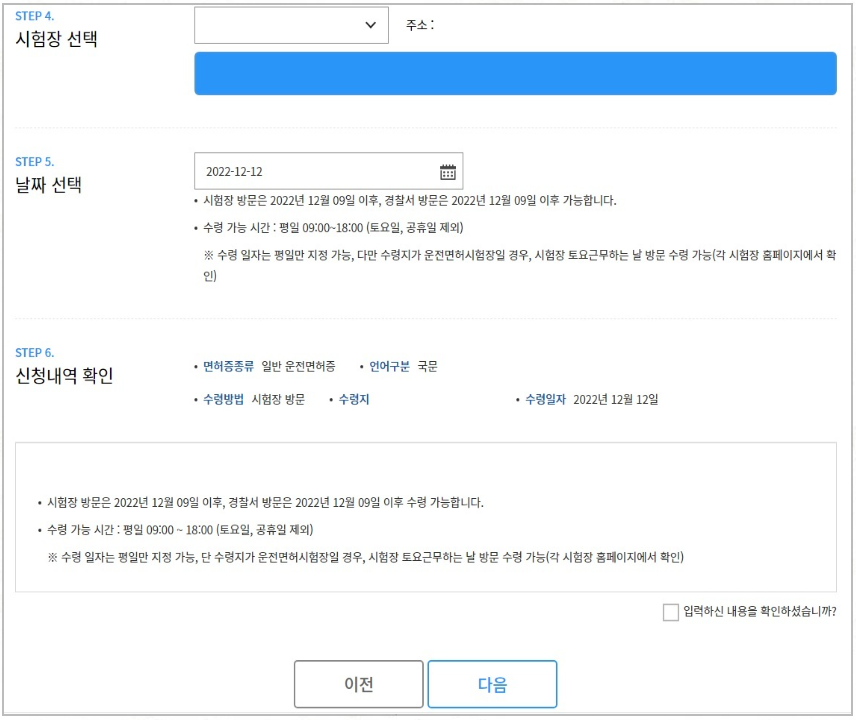Viewport: 856px width, 720px height.
Task: Click the 2022년 12월 12일 receipt date value
Action: 616,400
